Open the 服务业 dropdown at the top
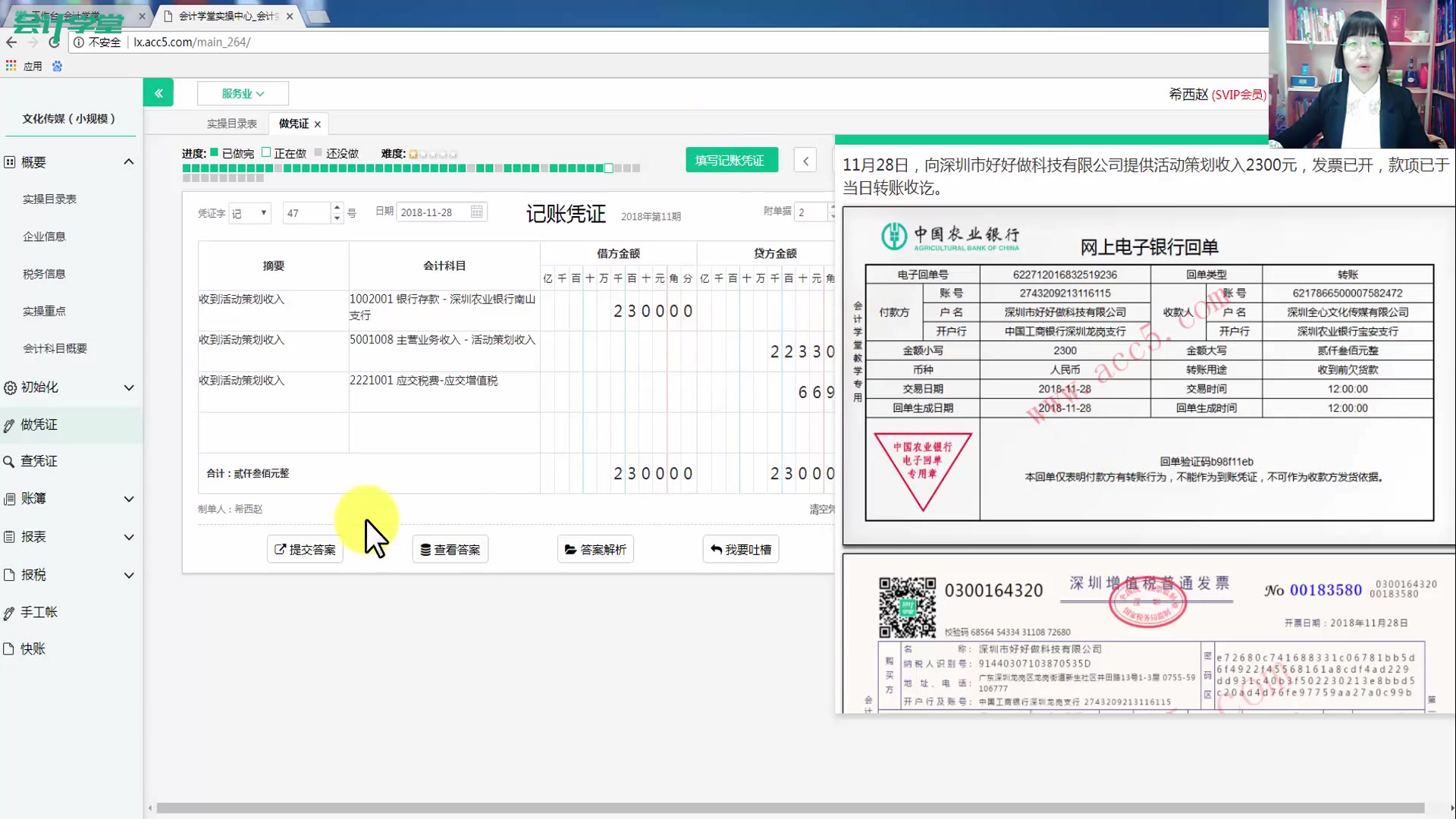The height and width of the screenshot is (819, 1456). tap(242, 93)
